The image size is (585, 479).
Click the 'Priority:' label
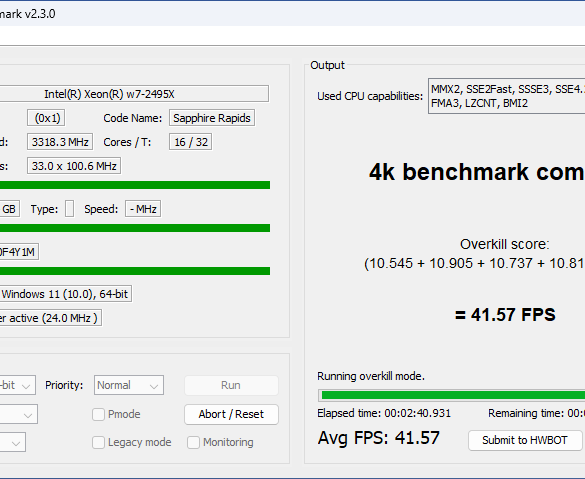coord(64,385)
